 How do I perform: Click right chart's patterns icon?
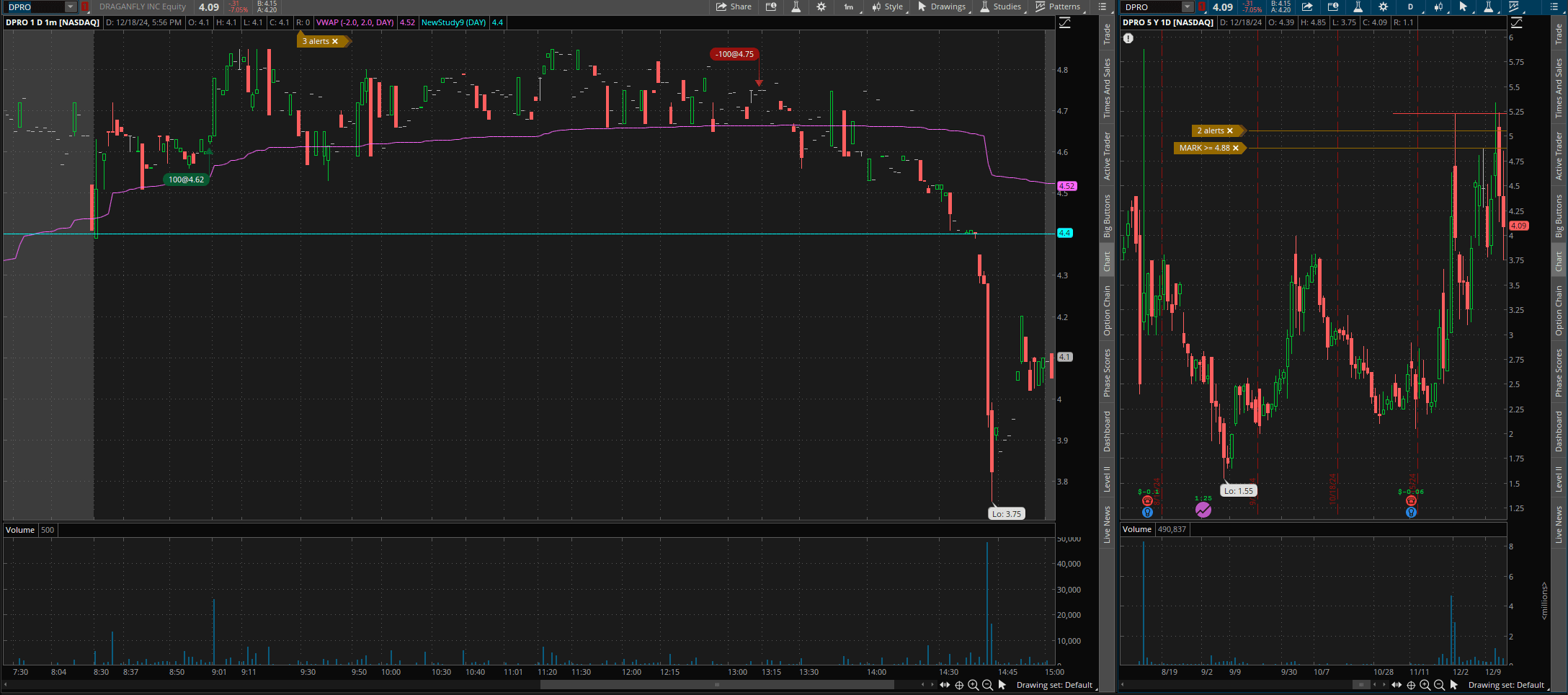1514,6
